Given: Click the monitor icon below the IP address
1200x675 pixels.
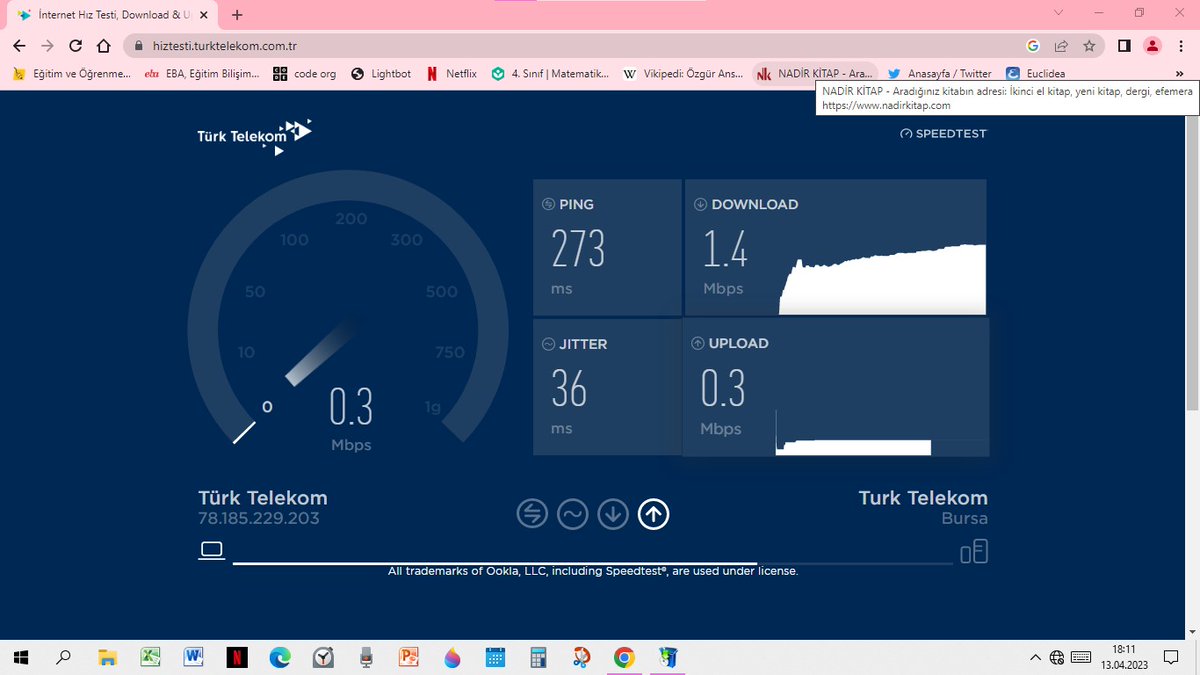Looking at the screenshot, I should tap(211, 548).
